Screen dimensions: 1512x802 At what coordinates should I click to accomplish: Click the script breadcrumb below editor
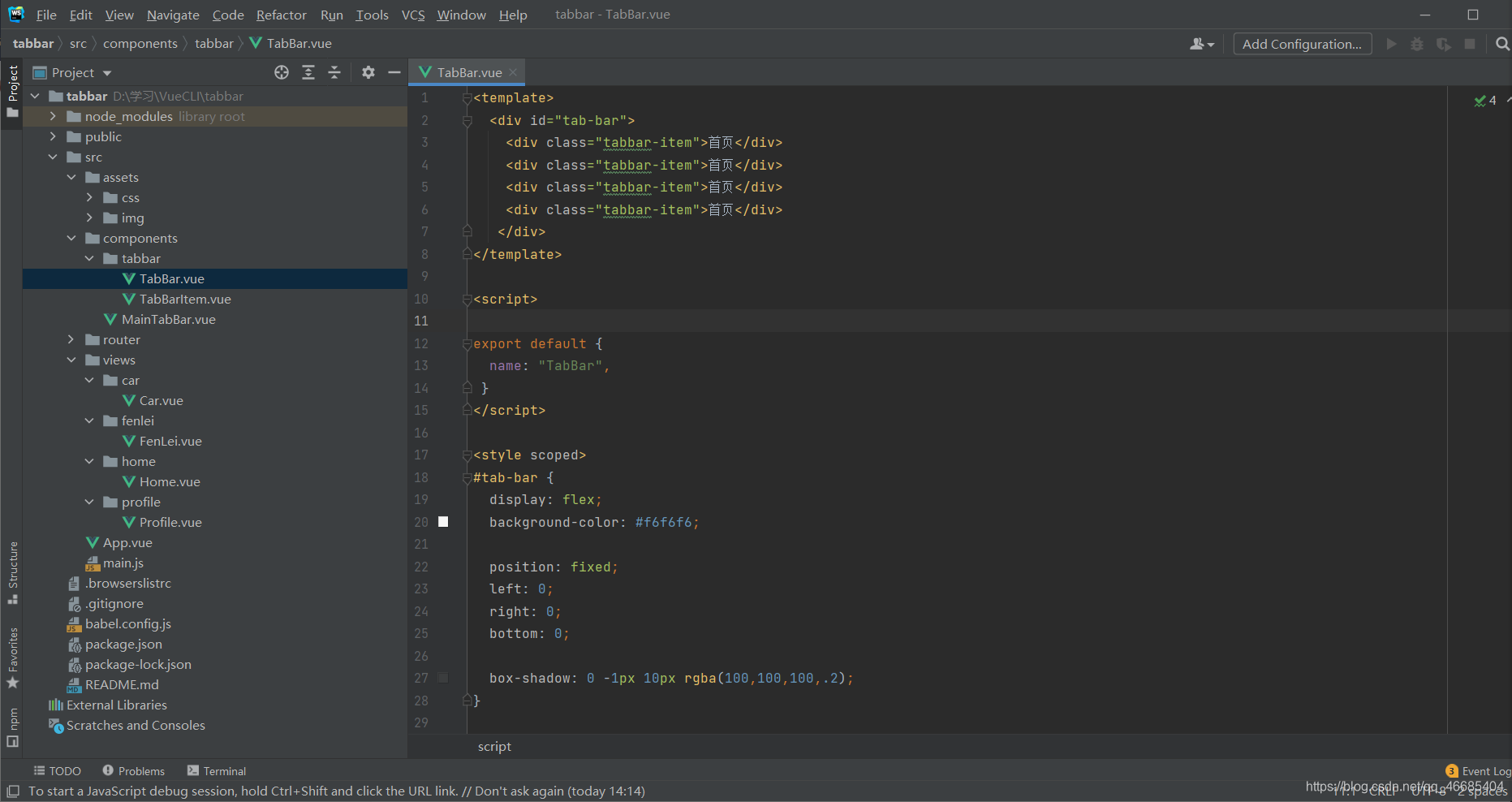coord(494,746)
